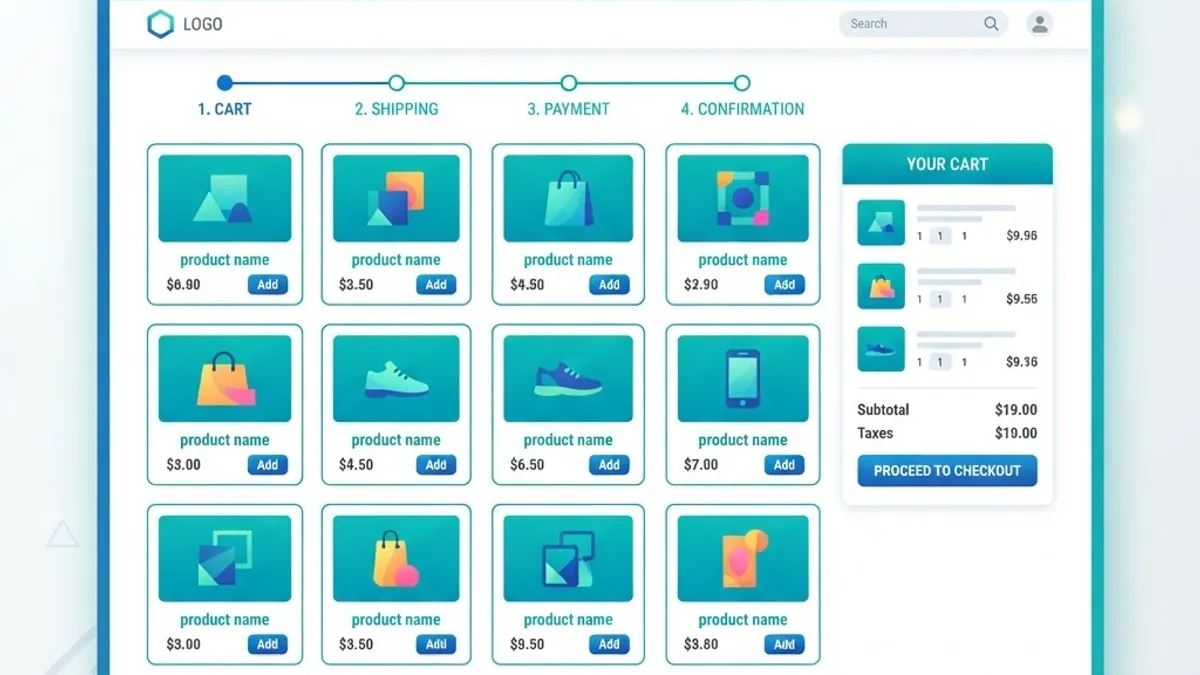
Task: Open the dark blue sneaker product image
Action: tap(568, 378)
